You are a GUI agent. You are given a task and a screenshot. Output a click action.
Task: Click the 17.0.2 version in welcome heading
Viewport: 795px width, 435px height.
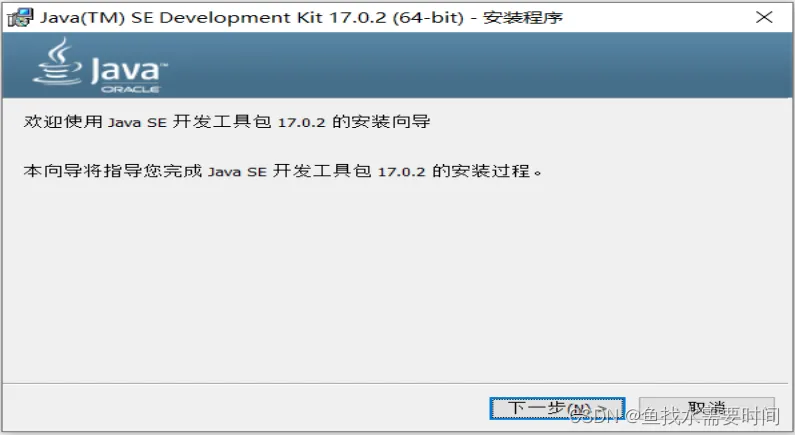[302, 123]
